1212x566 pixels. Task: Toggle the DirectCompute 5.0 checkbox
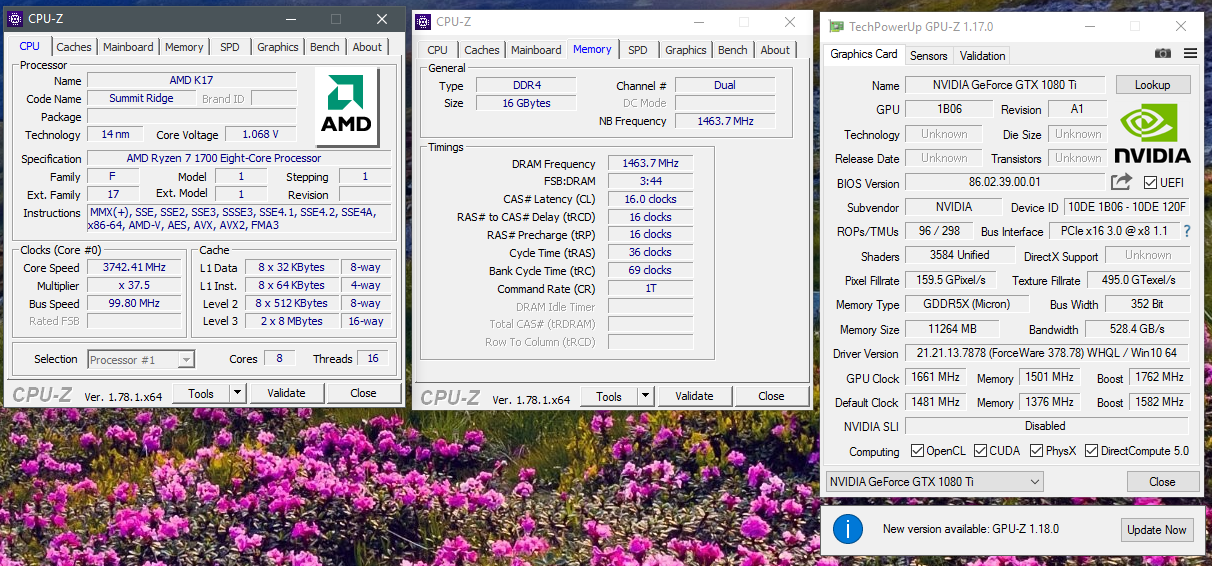[1091, 451]
